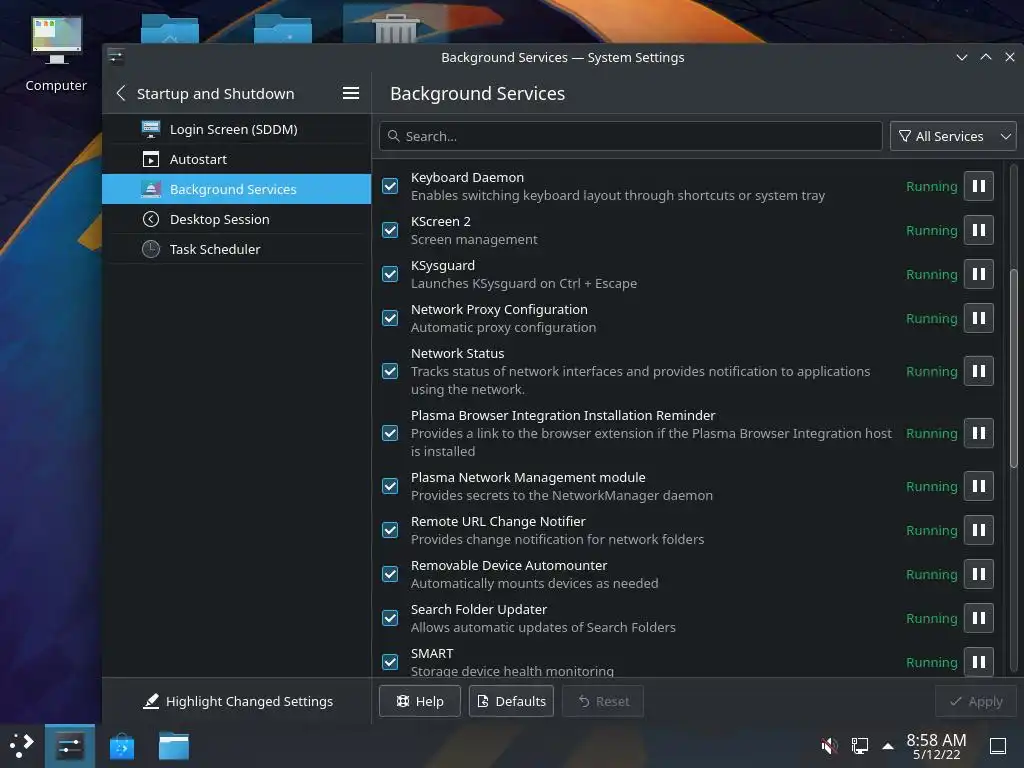Image resolution: width=1024 pixels, height=768 pixels.
Task: Go back from Startup and Shutdown
Action: (121, 93)
